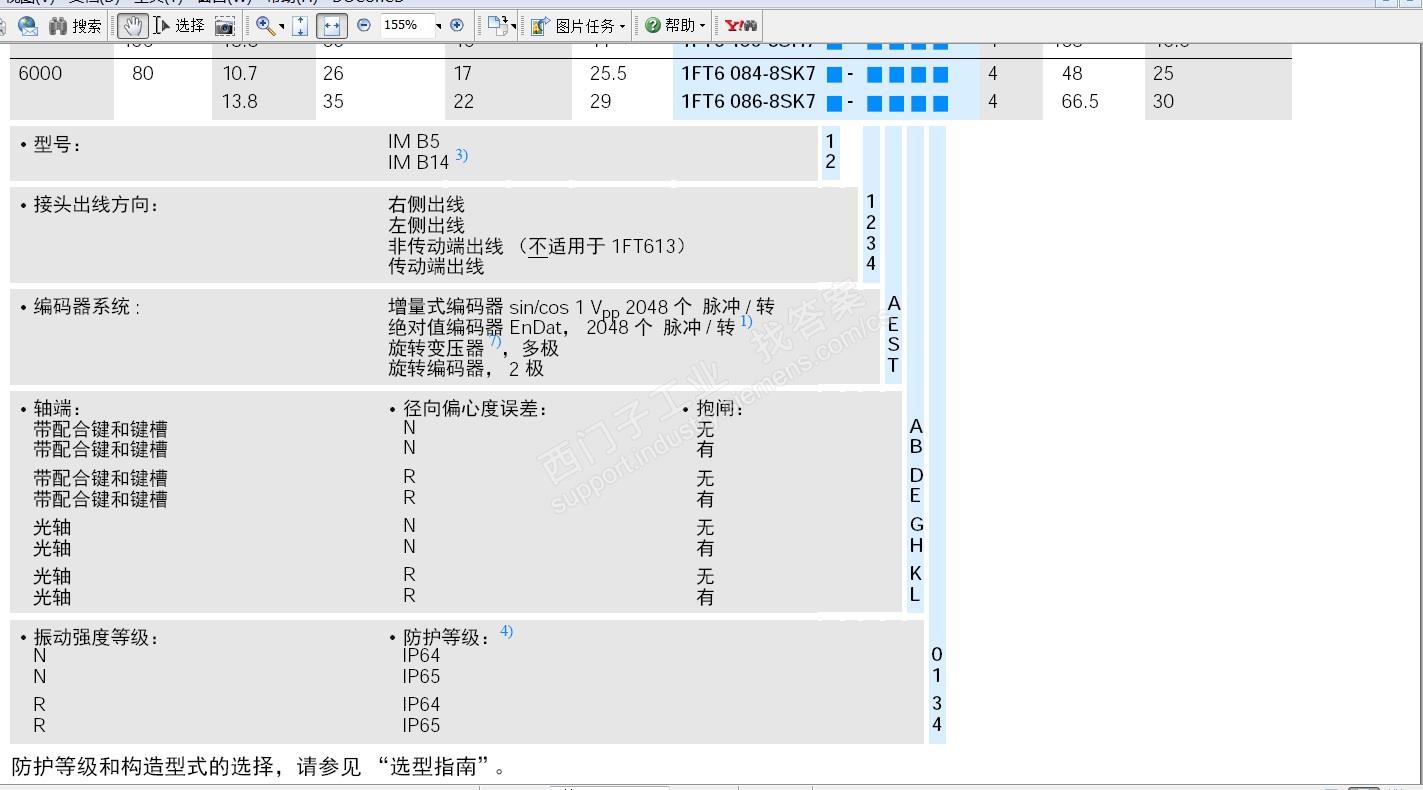
Task: Click the 155% zoom value field
Action: tap(405, 25)
